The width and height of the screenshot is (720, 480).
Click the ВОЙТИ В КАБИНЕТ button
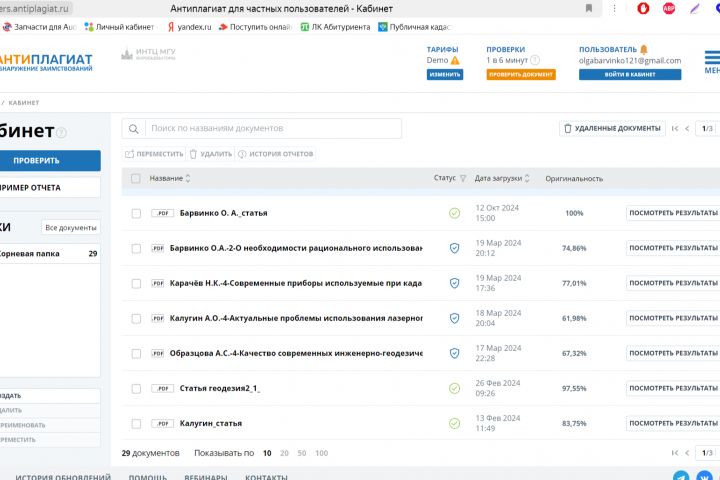point(630,74)
